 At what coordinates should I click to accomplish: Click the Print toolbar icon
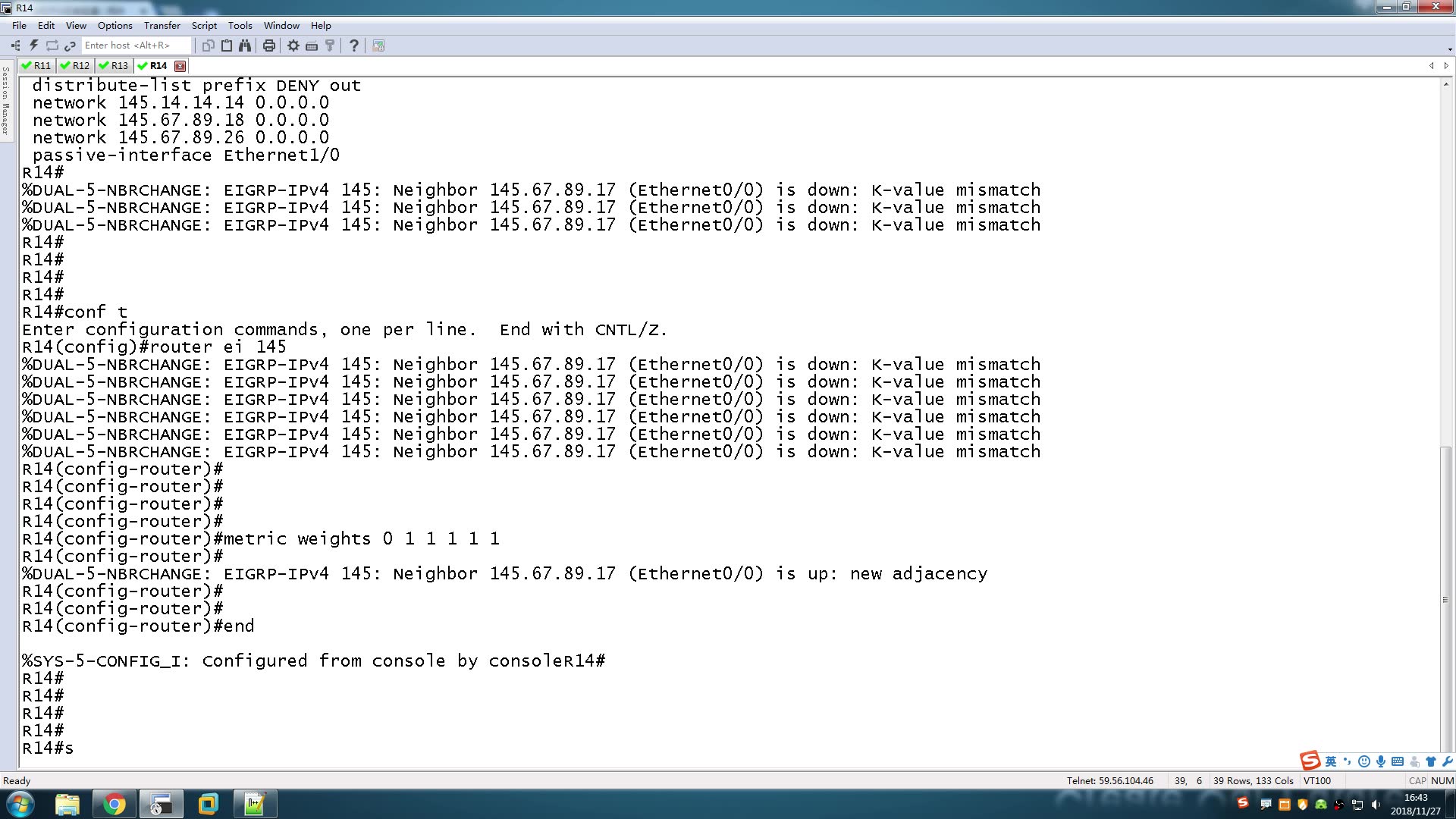coord(269,45)
